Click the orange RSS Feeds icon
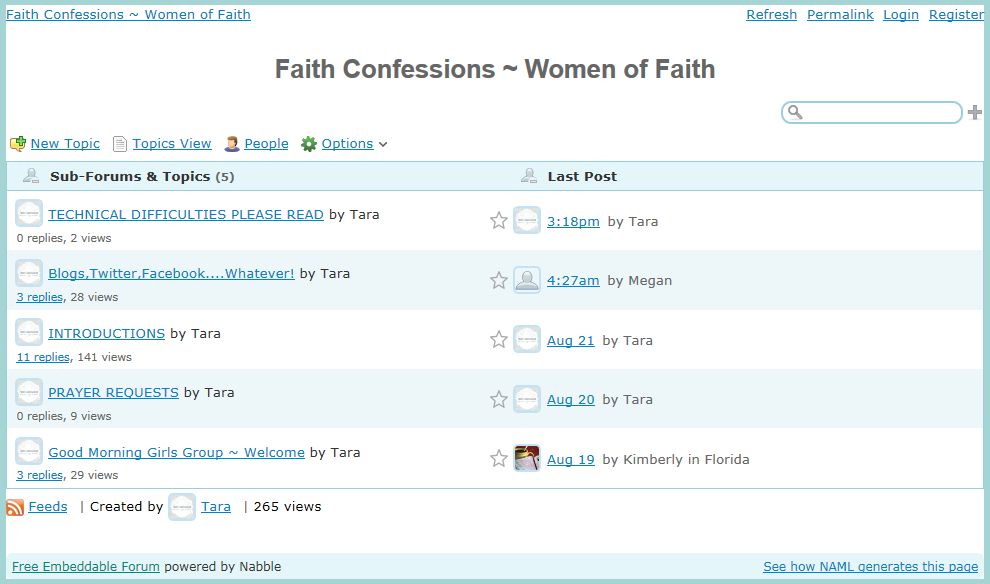This screenshot has width=990, height=584. pyautogui.click(x=15, y=507)
